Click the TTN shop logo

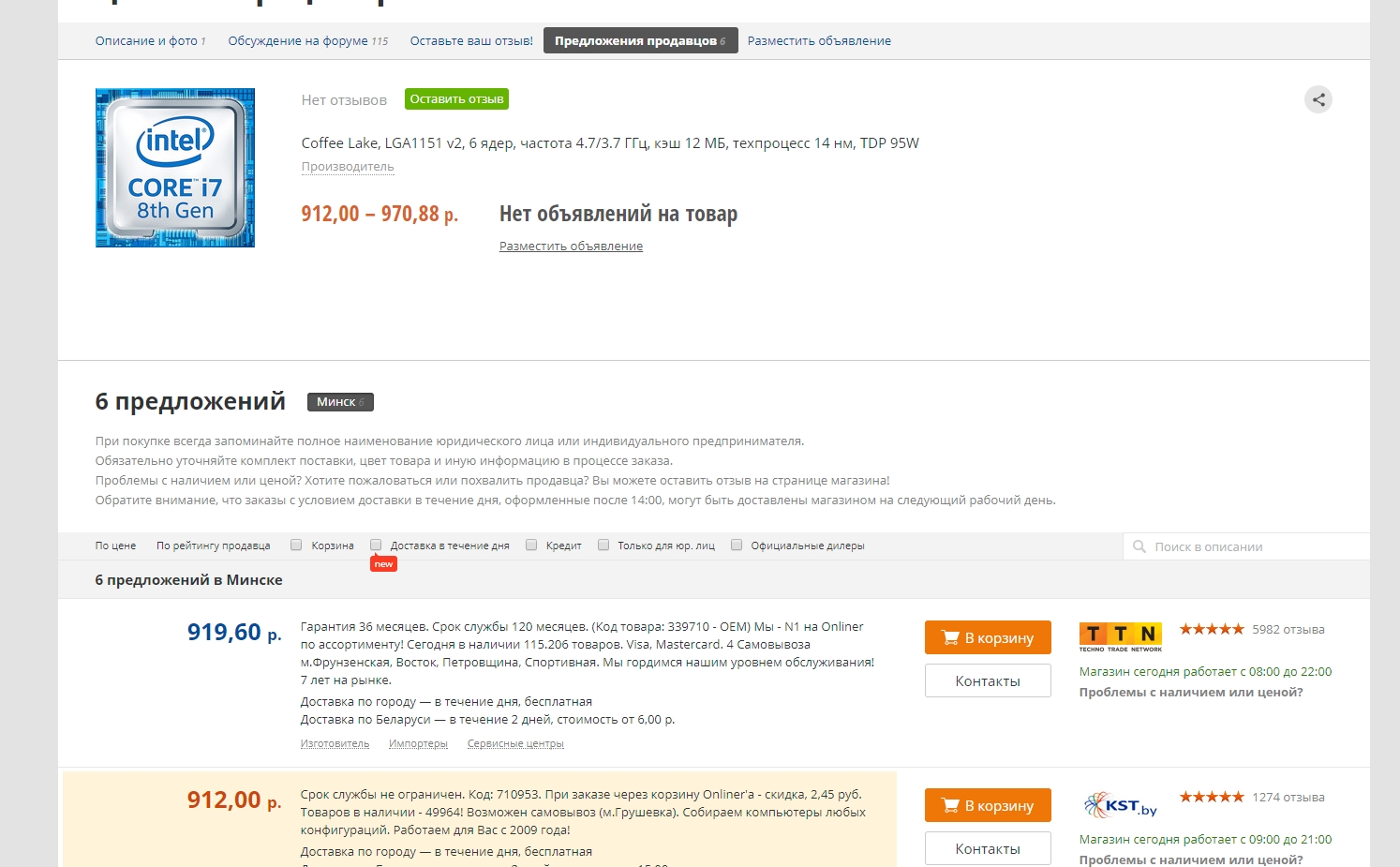coord(1120,636)
